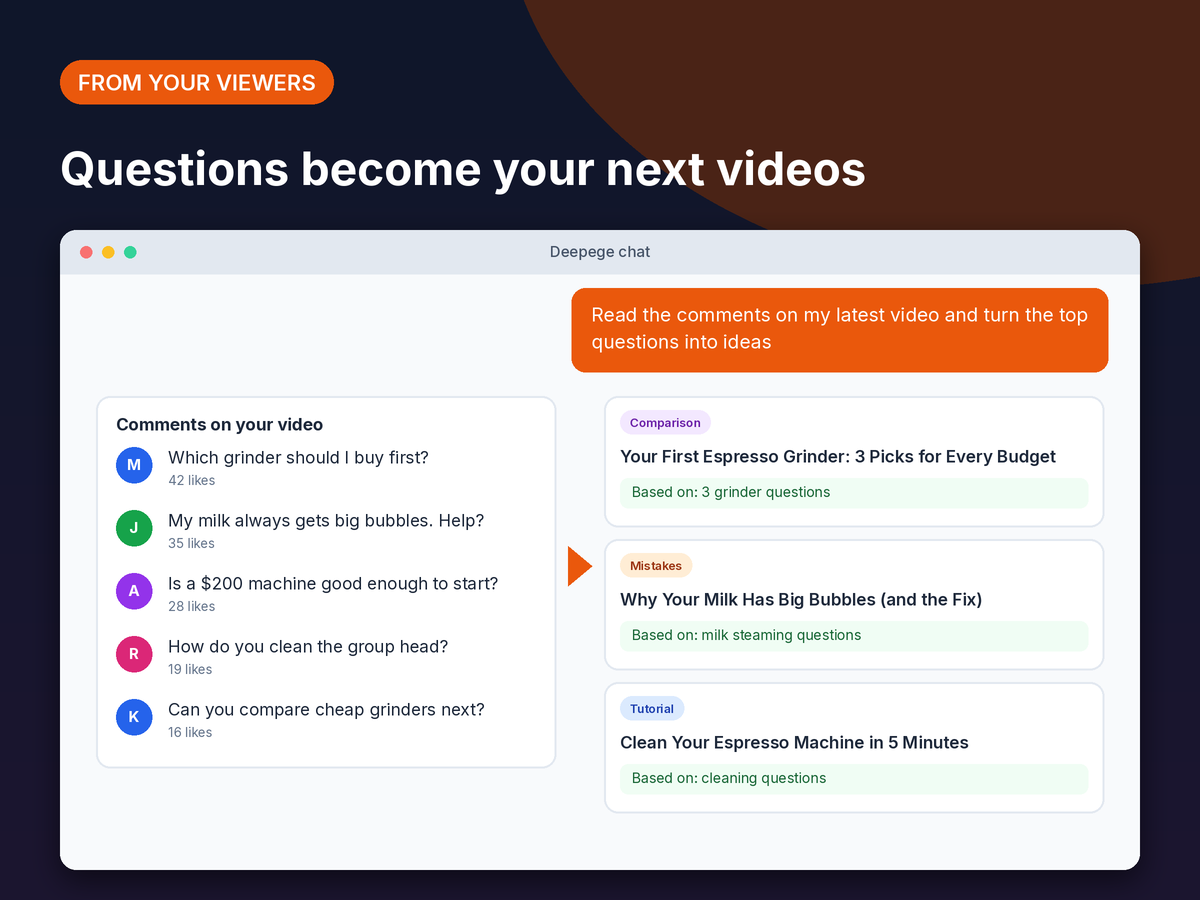
Task: Click the '28 likes' count
Action: pyautogui.click(x=191, y=607)
